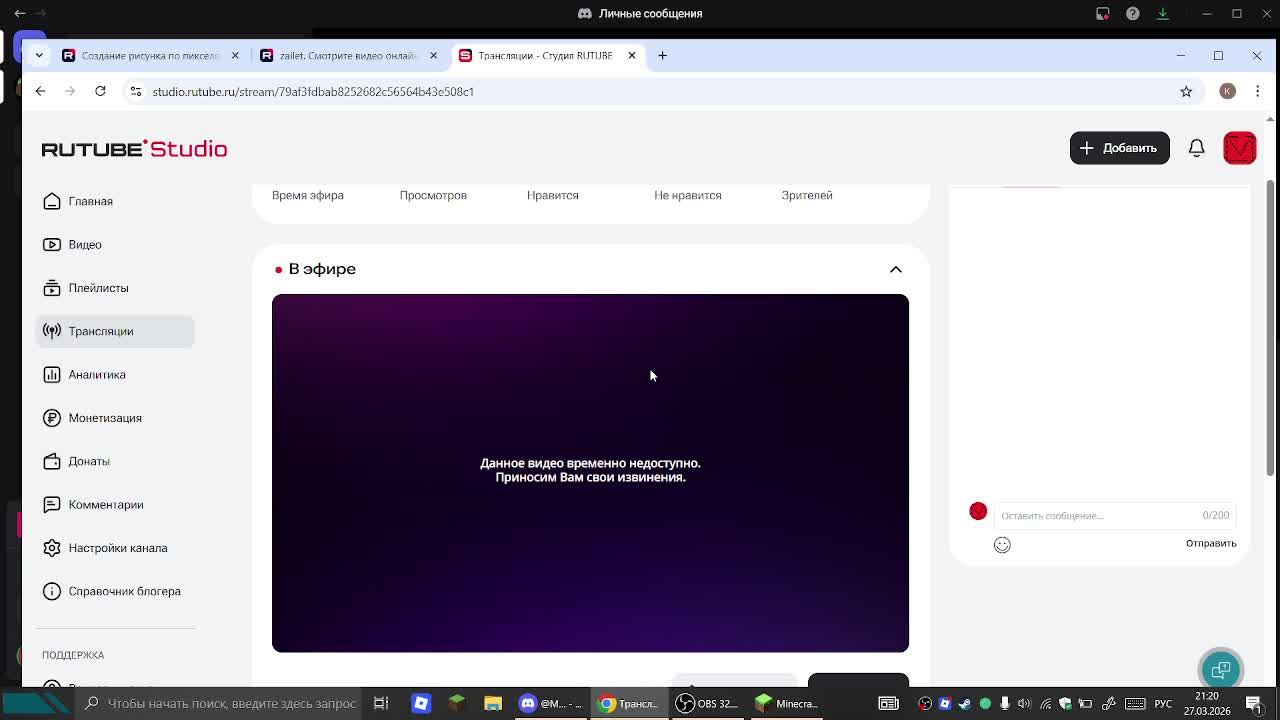Open Discord help icon
Viewport: 1280px width, 720px height.
1133,13
